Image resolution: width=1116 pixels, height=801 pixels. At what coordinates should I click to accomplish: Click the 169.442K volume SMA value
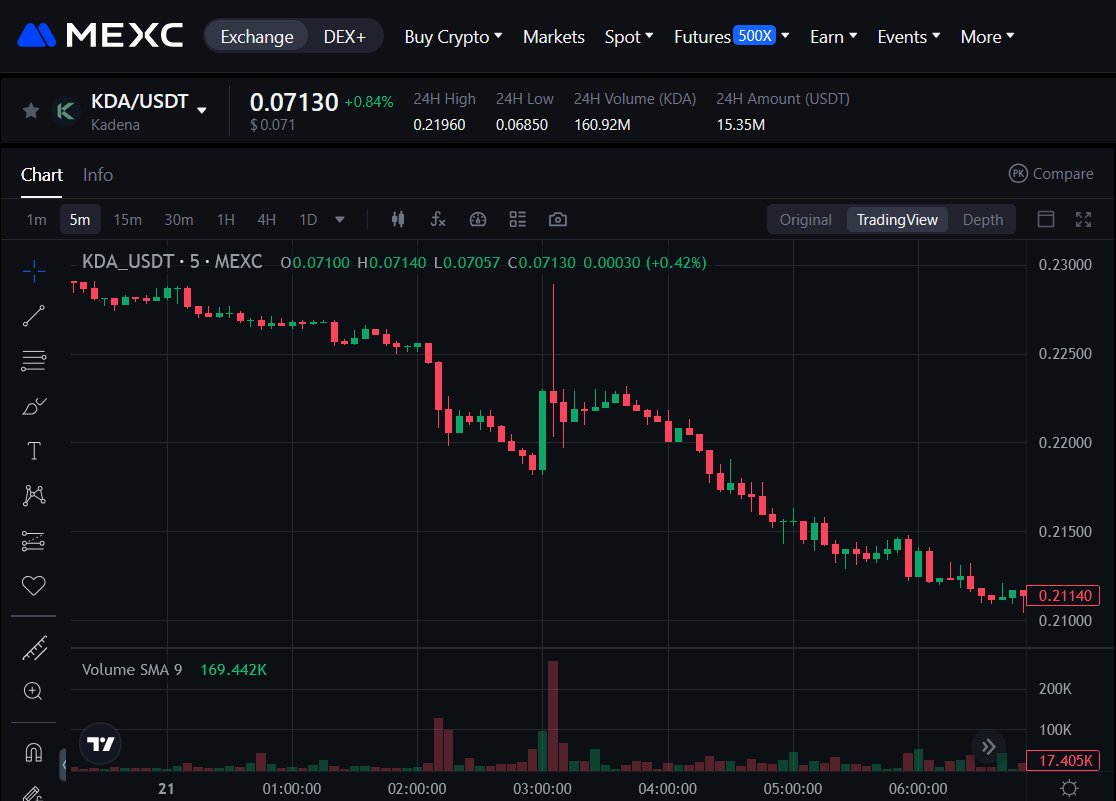(233, 669)
